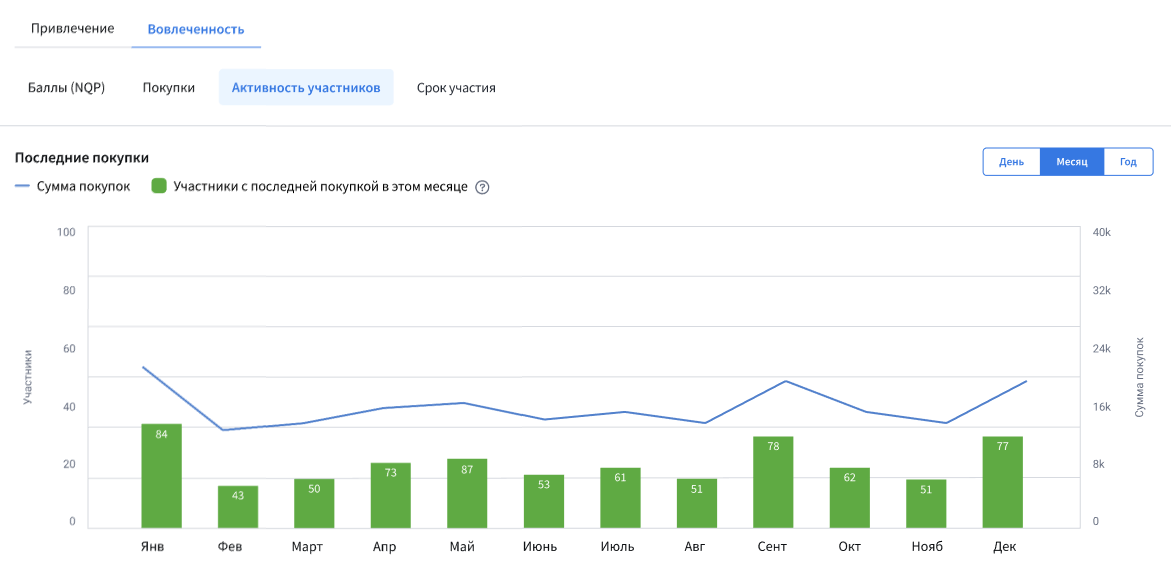Click the September bar labeled 78
The width and height of the screenshot is (1171, 568).
coord(773,482)
